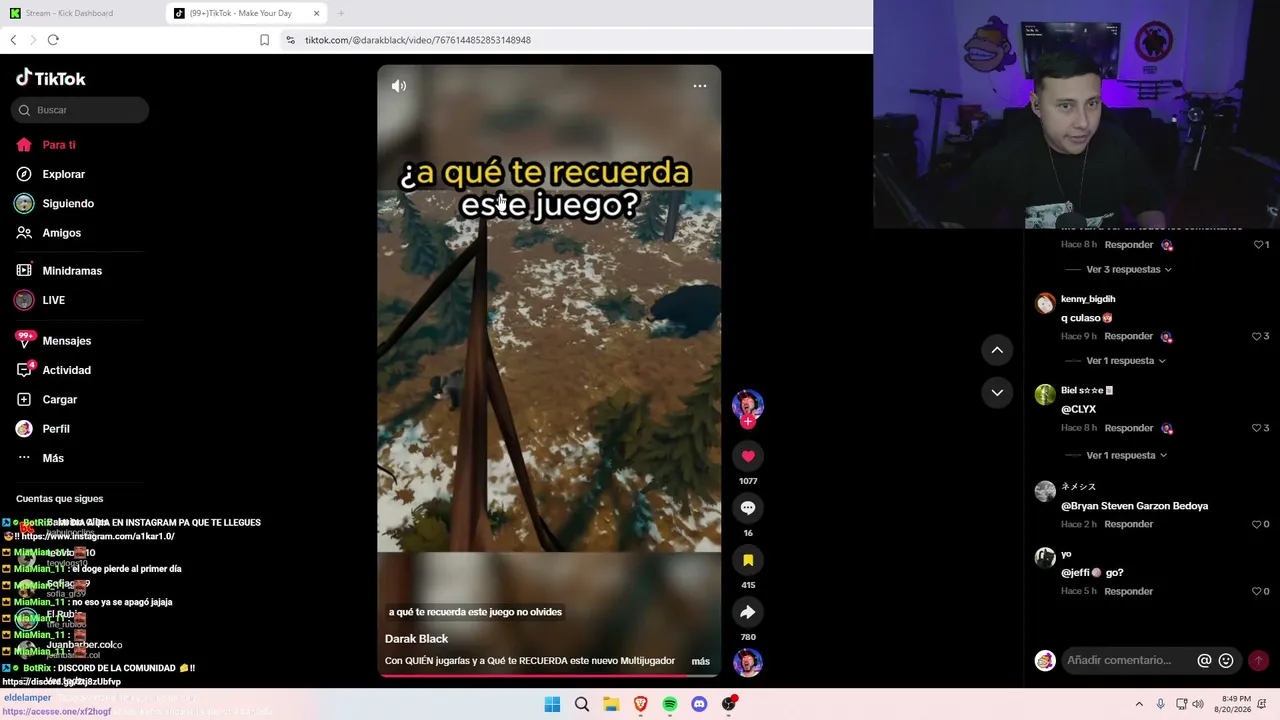Open the Darak Black creator name link
1280x720 pixels.
(x=416, y=639)
